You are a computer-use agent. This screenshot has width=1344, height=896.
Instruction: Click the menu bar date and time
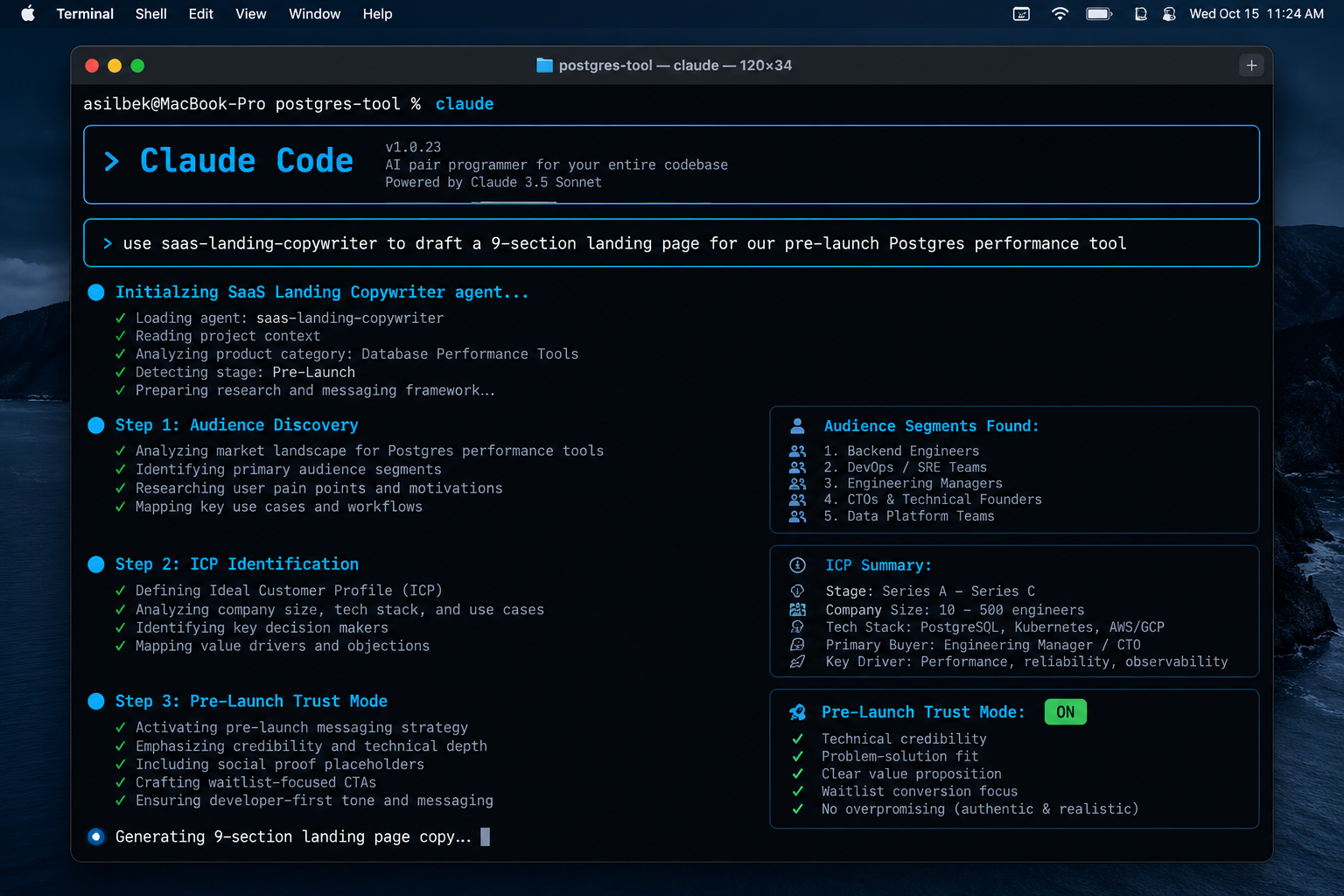pyautogui.click(x=1256, y=14)
